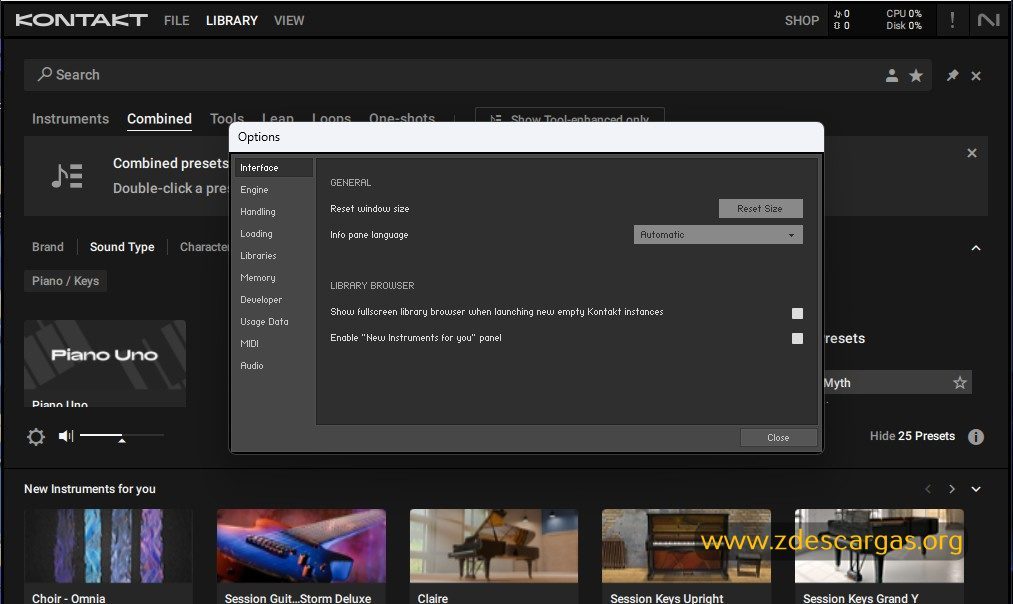The height and width of the screenshot is (604, 1013).
Task: Collapse New Instruments for you section
Action: (976, 490)
